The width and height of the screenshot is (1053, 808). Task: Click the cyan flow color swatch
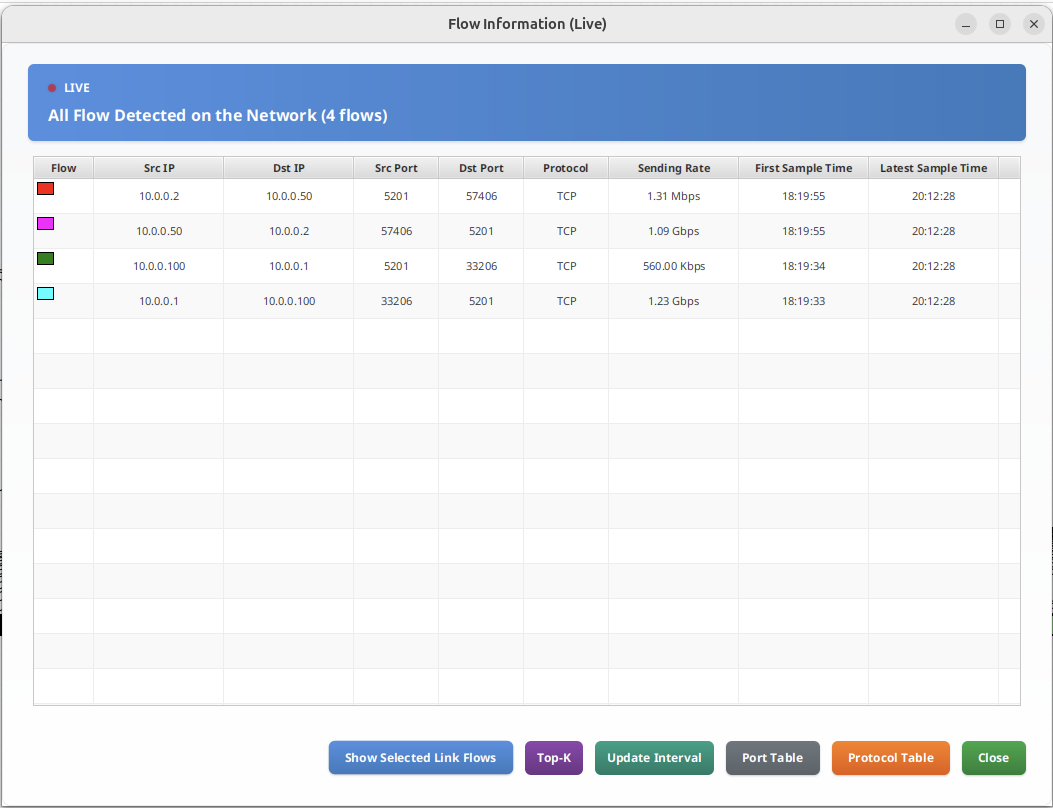46,294
